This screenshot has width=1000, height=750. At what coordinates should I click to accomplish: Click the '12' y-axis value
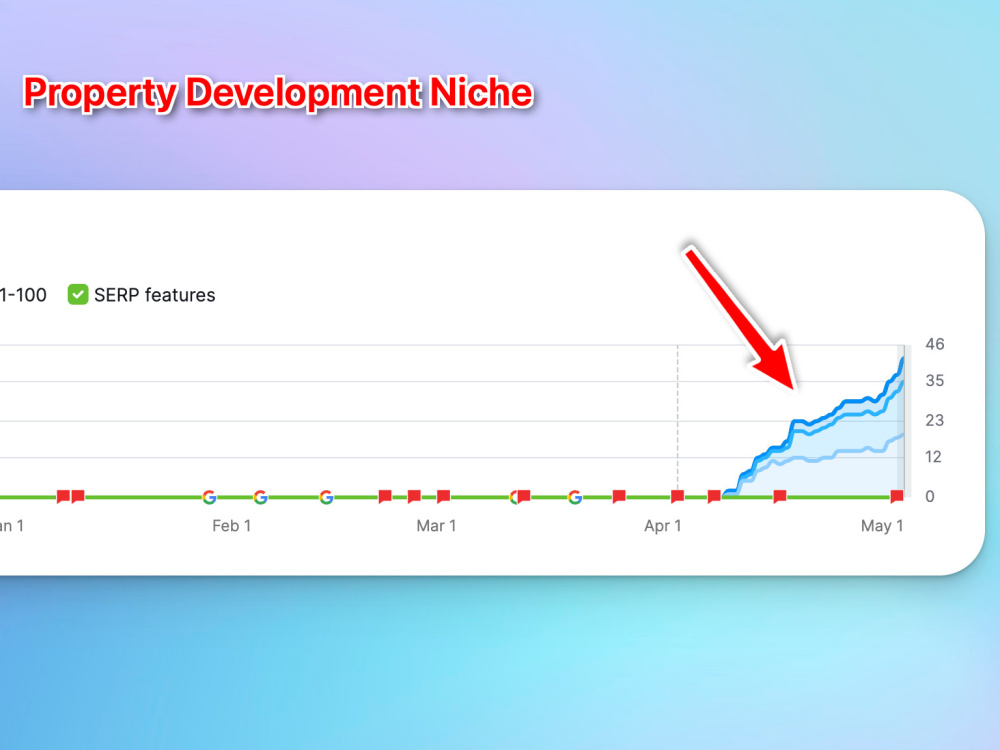pos(934,457)
